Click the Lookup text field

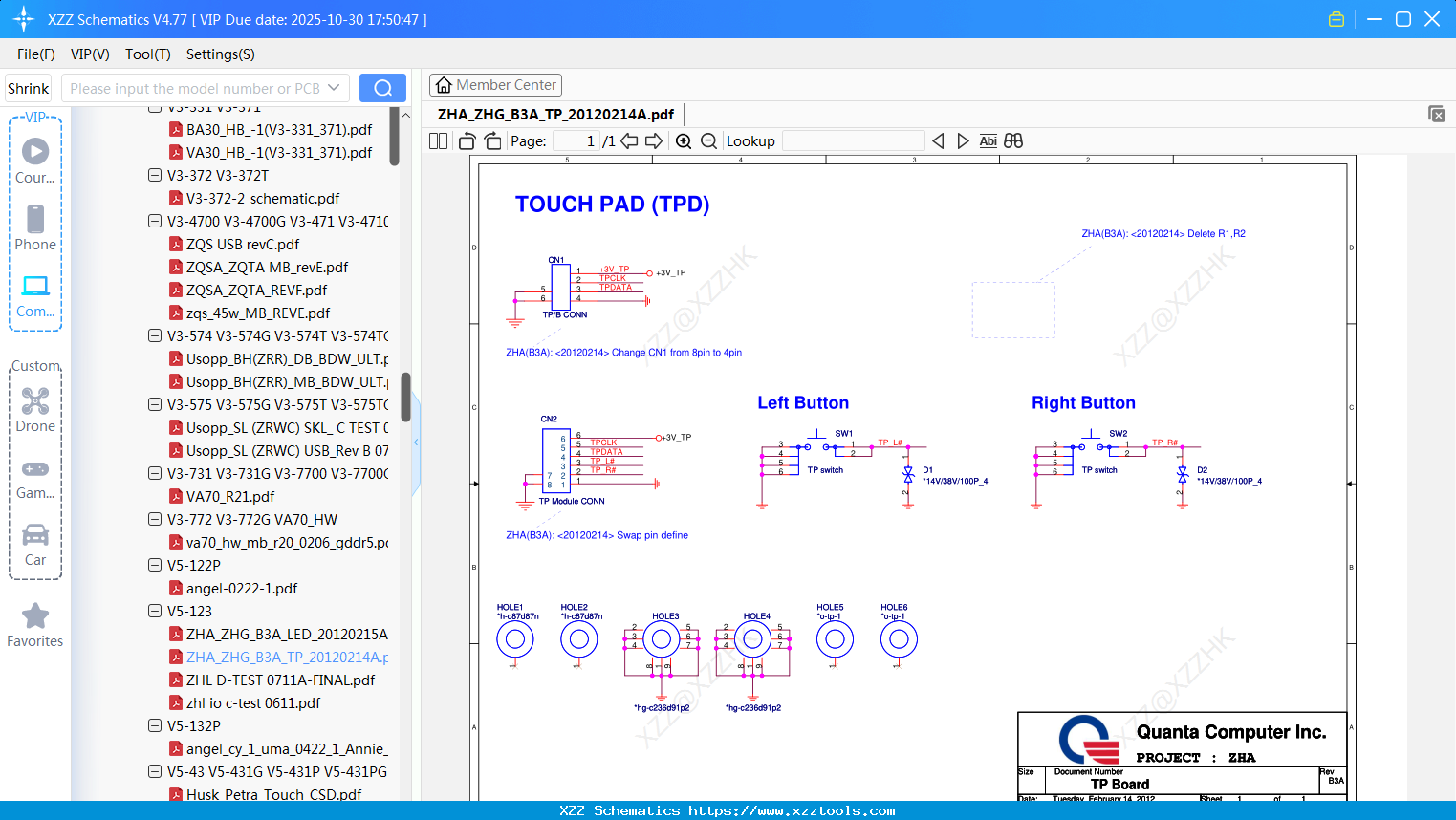[x=853, y=140]
